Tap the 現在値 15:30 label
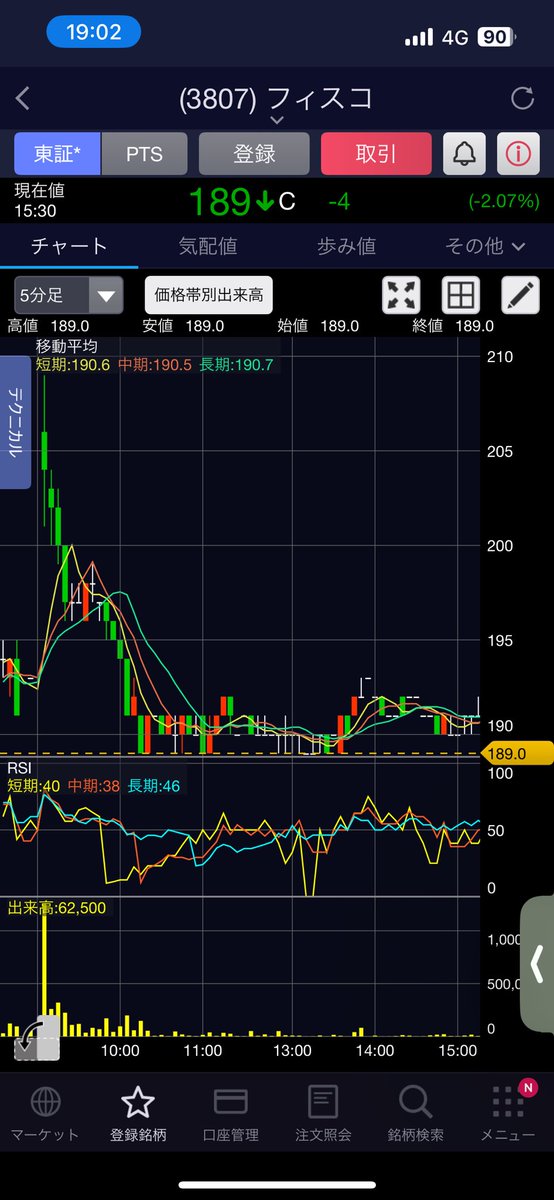The width and height of the screenshot is (554, 1200). [39, 201]
